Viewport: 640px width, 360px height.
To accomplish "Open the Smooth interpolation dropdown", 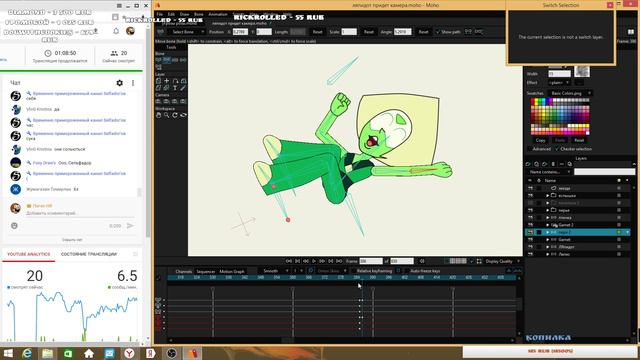I will [x=274, y=271].
